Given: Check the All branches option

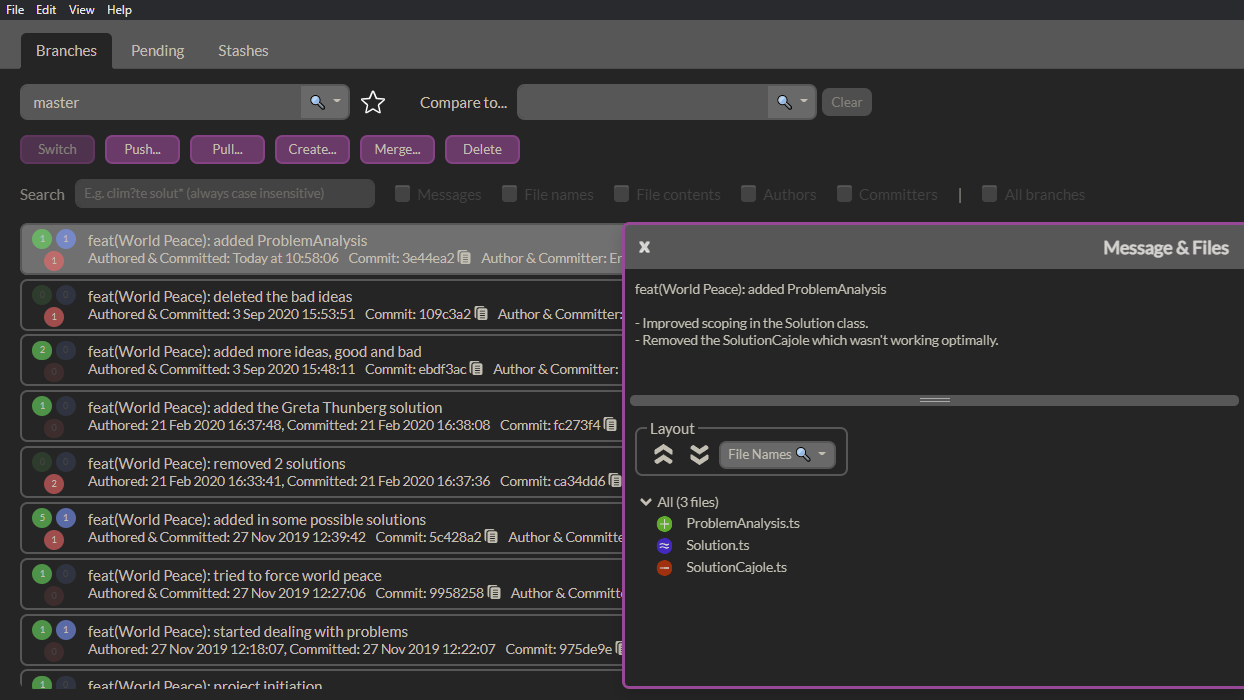Looking at the screenshot, I should 988,194.
